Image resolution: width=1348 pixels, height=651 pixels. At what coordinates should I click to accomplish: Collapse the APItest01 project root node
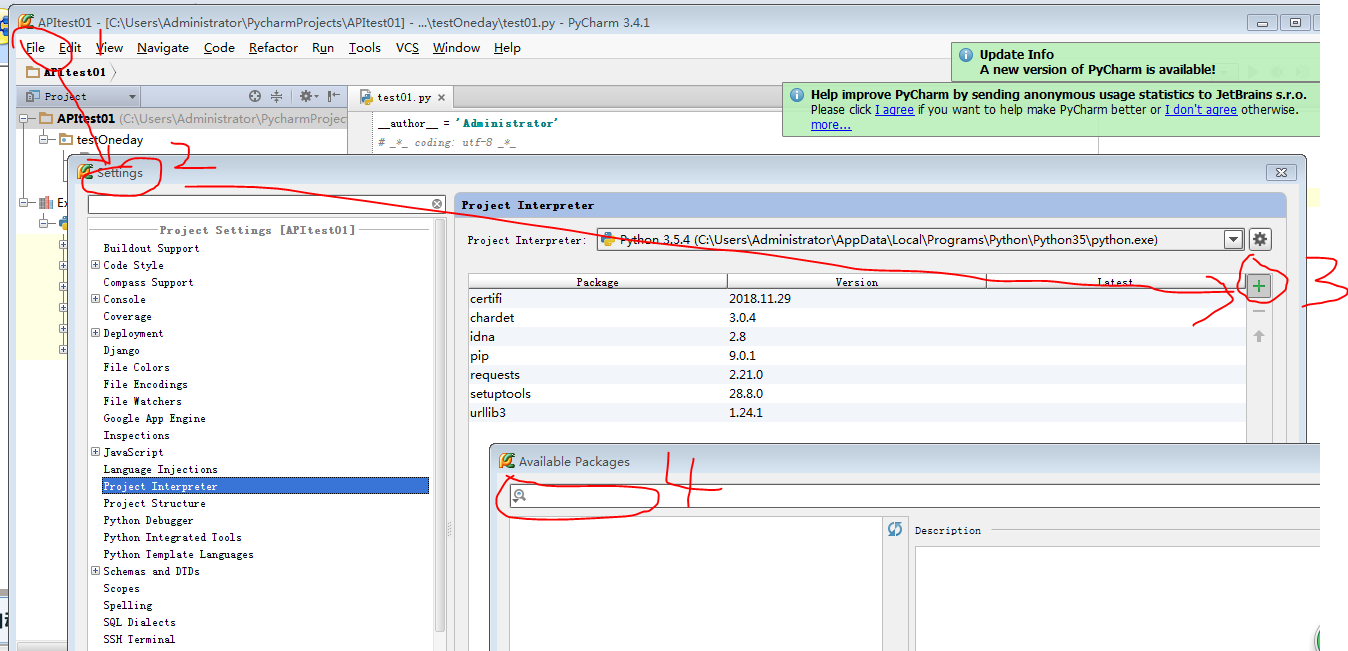click(x=26, y=119)
